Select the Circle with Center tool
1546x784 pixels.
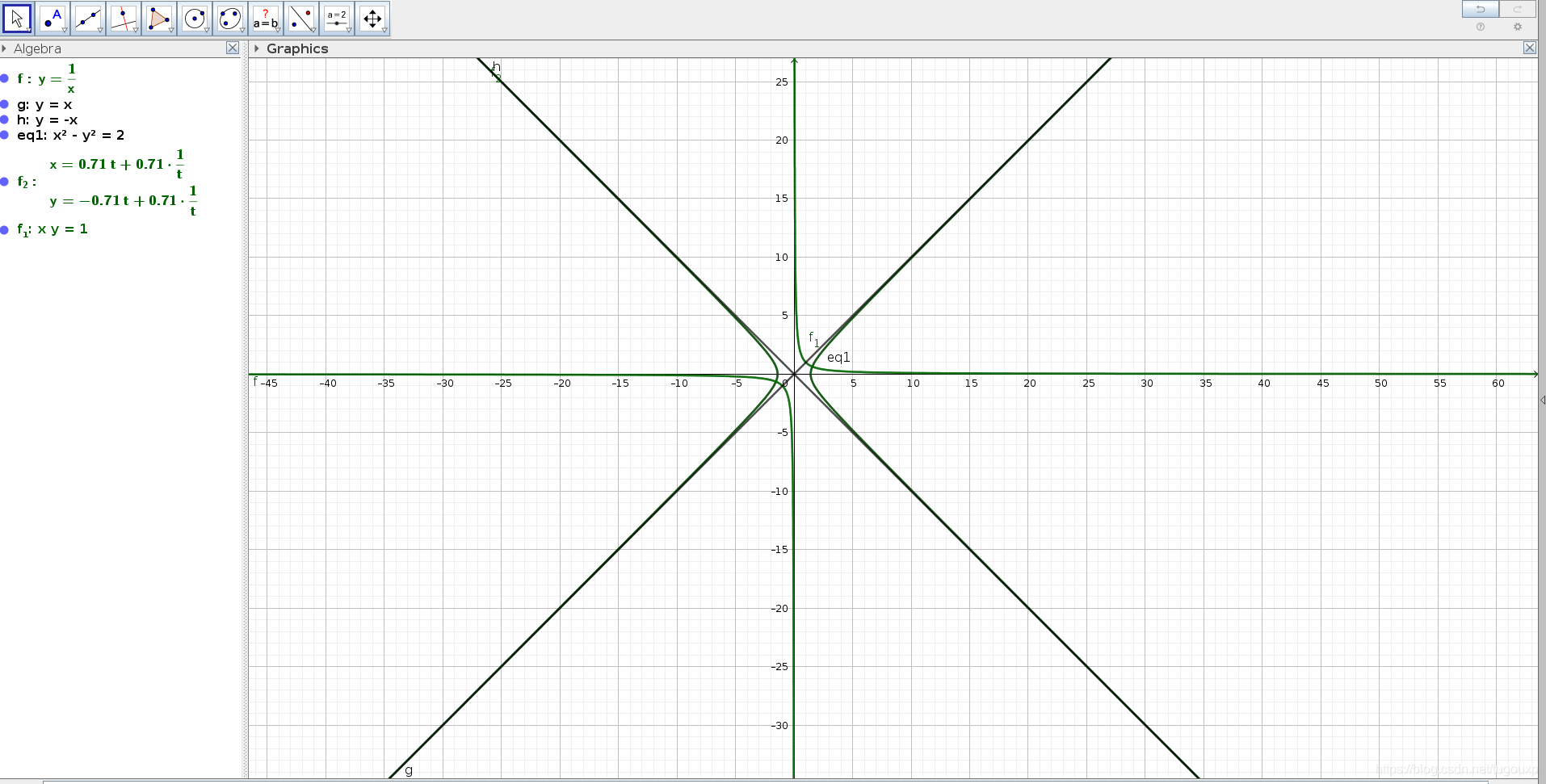pos(195,18)
